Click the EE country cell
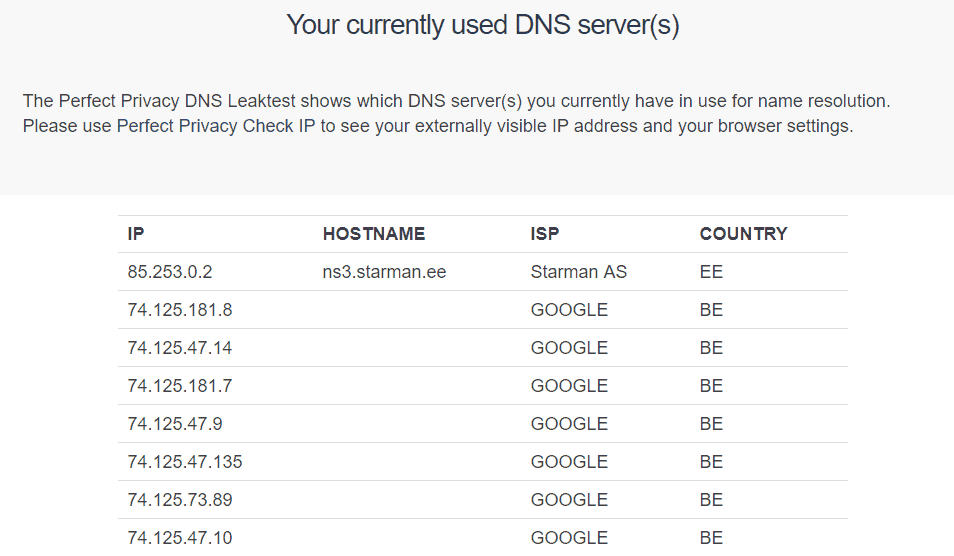The width and height of the screenshot is (954, 556). pos(711,271)
